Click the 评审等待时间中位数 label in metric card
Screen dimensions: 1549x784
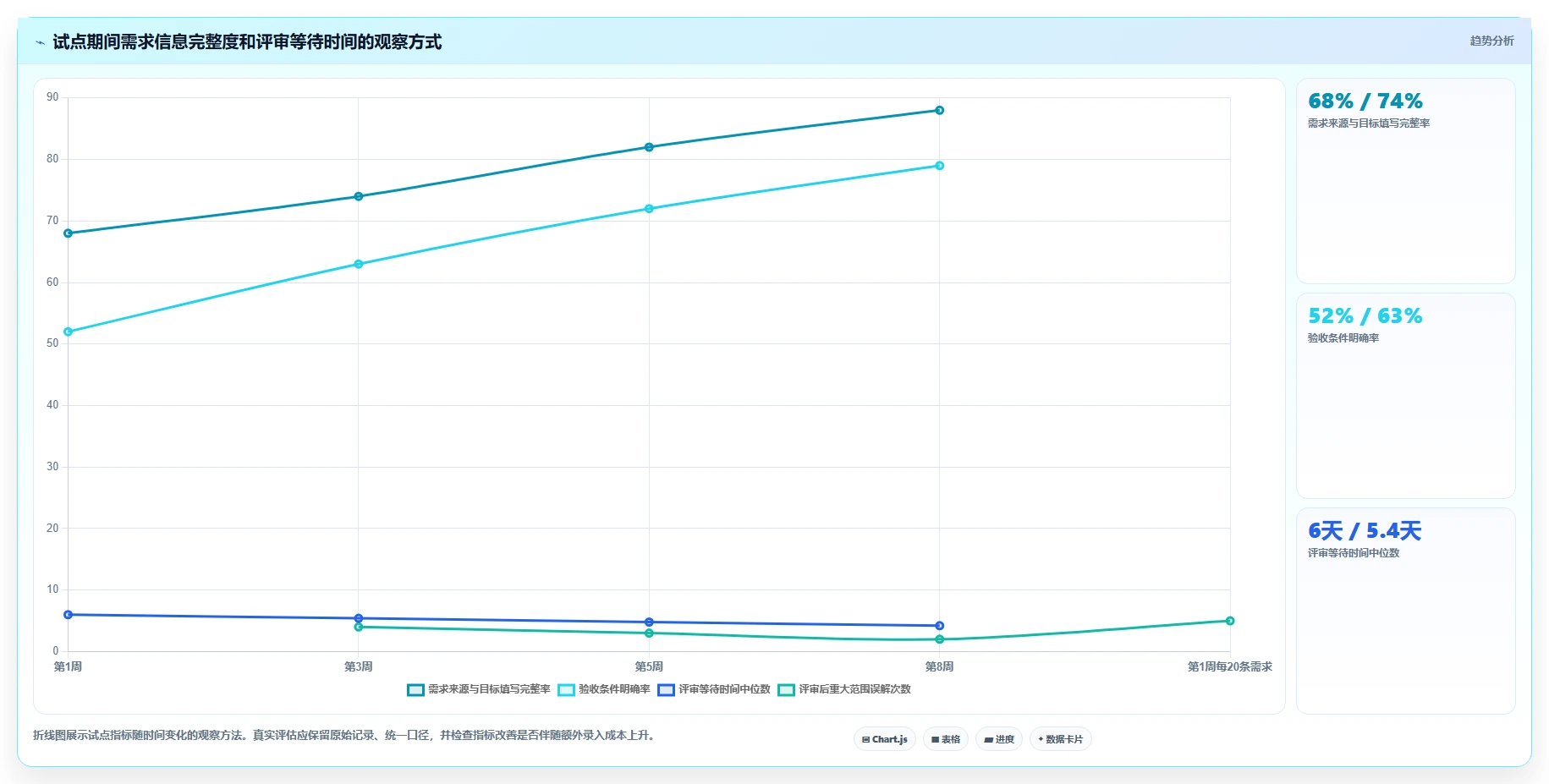1354,553
